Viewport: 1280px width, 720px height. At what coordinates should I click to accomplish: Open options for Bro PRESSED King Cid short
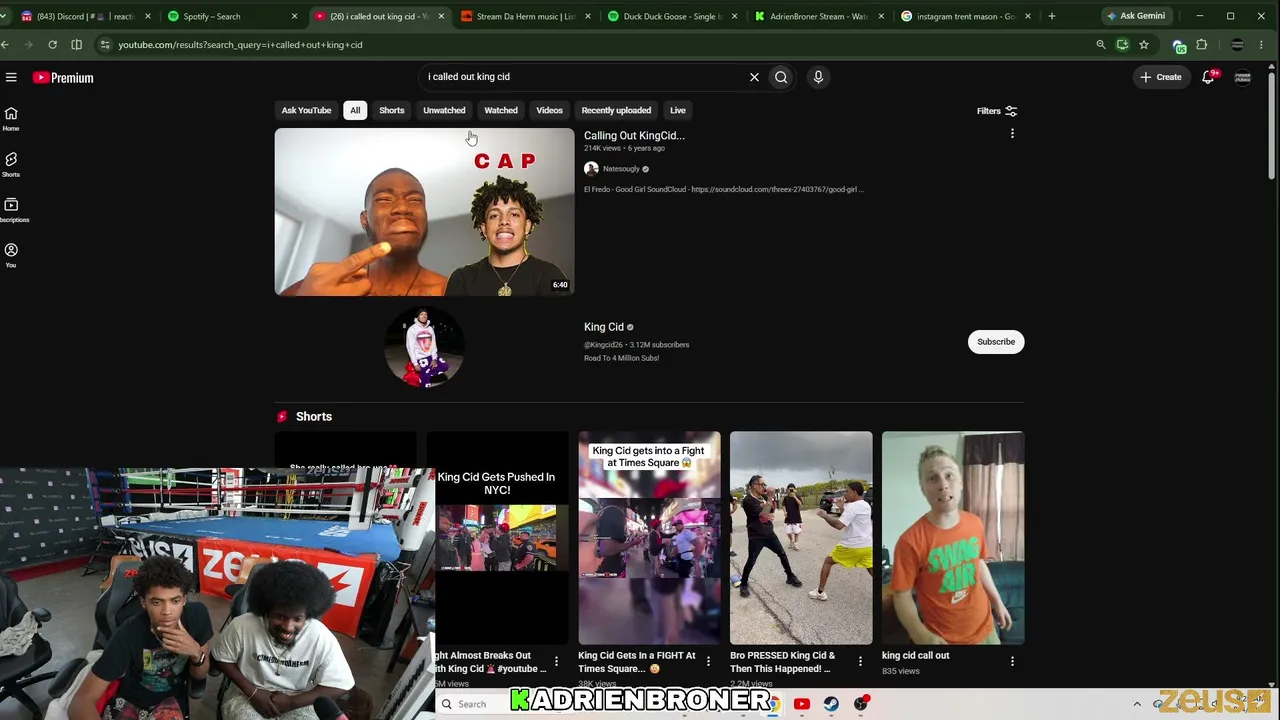[860, 661]
